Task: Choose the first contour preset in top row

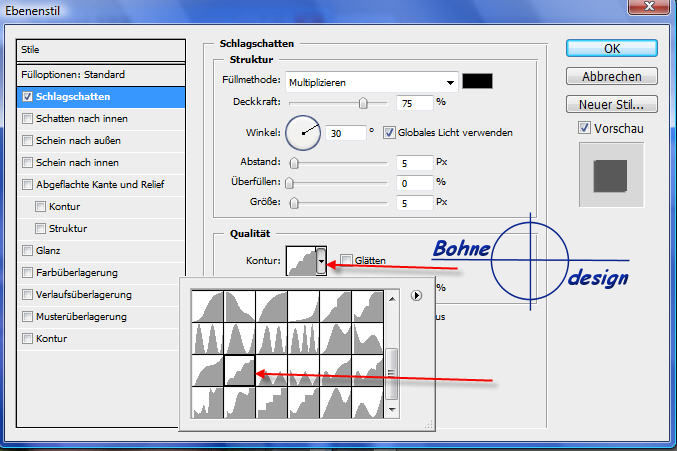Action: click(x=206, y=306)
